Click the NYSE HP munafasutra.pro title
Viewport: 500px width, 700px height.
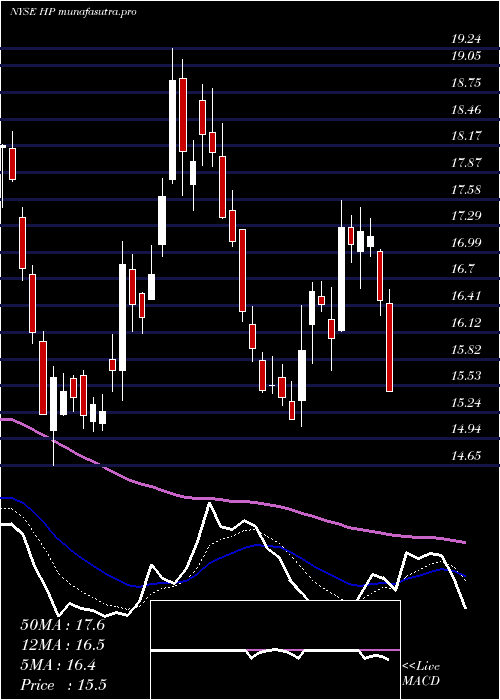coord(73,12)
